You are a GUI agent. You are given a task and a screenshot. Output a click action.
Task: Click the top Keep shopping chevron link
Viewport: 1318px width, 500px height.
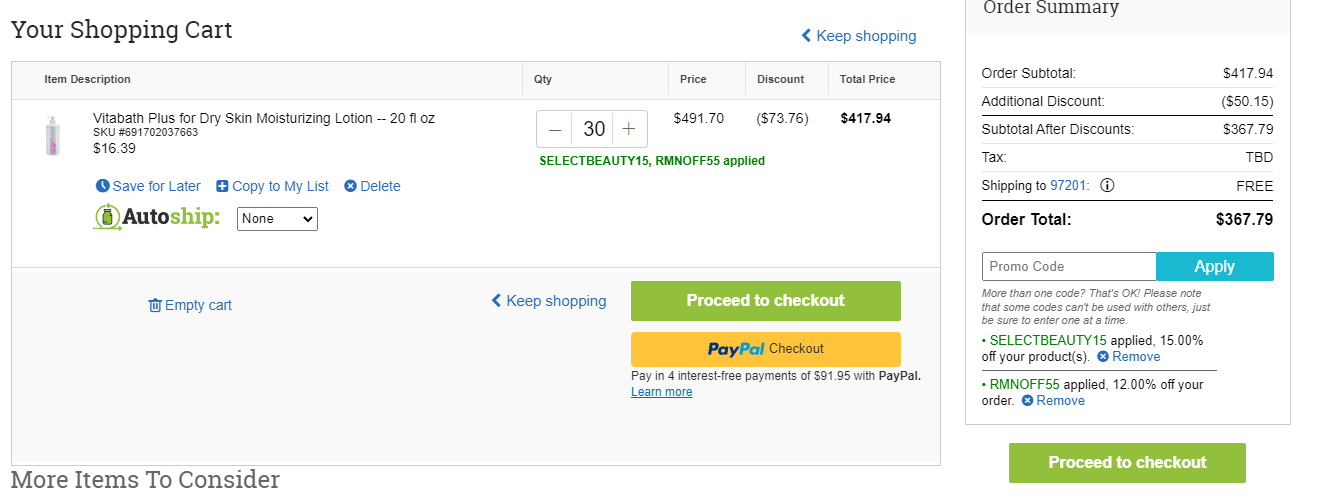coord(858,36)
